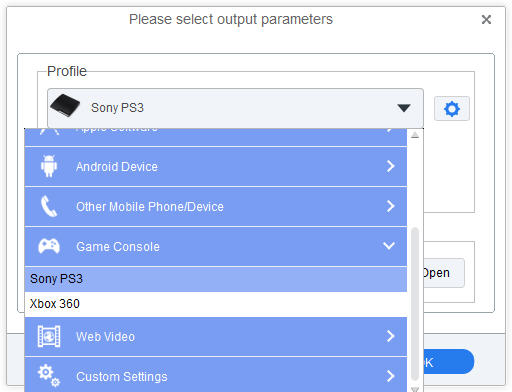Click the Android robot icon
Image resolution: width=512 pixels, height=392 pixels.
click(49, 166)
